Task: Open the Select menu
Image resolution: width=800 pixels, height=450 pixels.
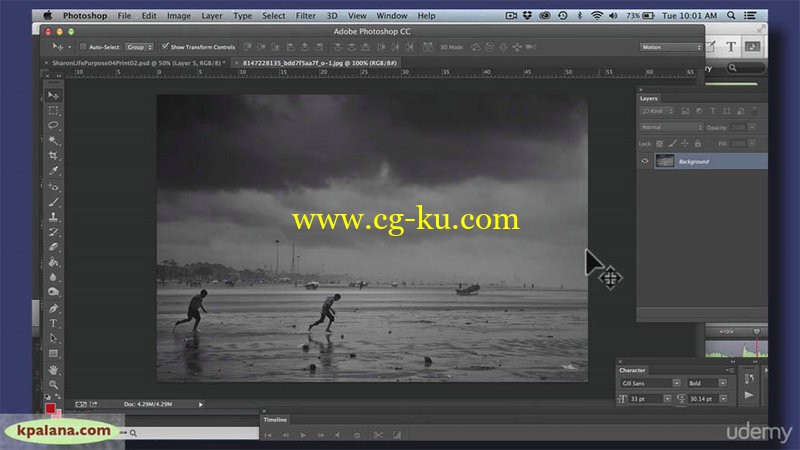Action: pos(273,15)
